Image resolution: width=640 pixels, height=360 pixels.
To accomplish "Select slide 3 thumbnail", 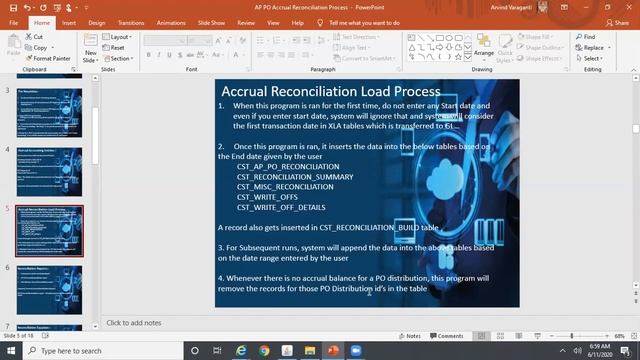I will [49, 113].
